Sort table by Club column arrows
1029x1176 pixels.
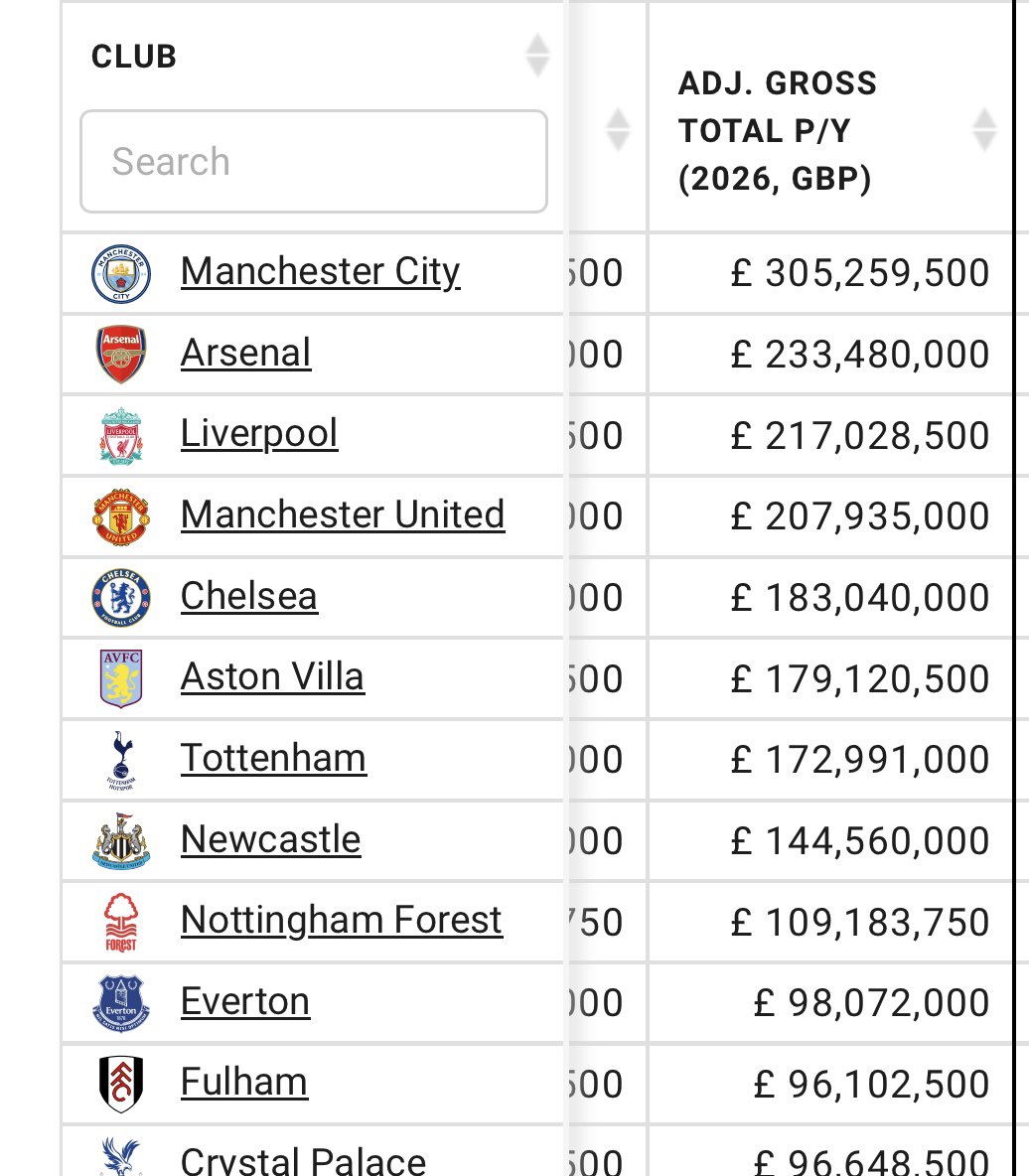point(537,56)
